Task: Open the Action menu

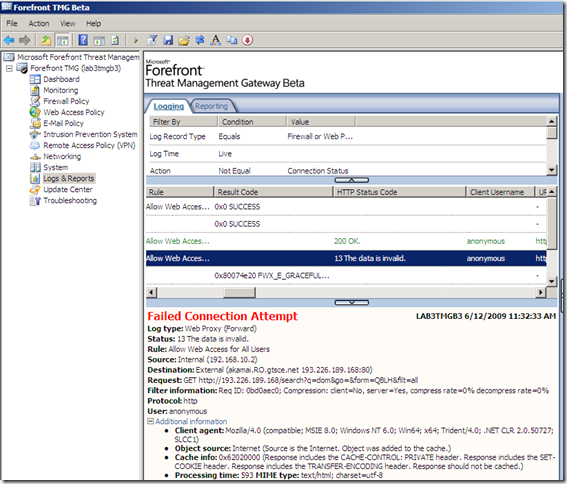Action: point(39,24)
